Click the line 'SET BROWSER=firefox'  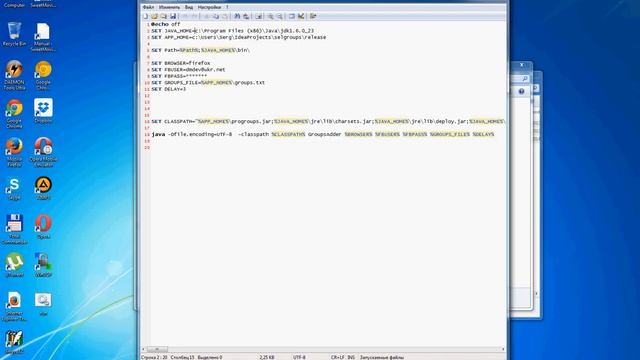click(x=181, y=63)
